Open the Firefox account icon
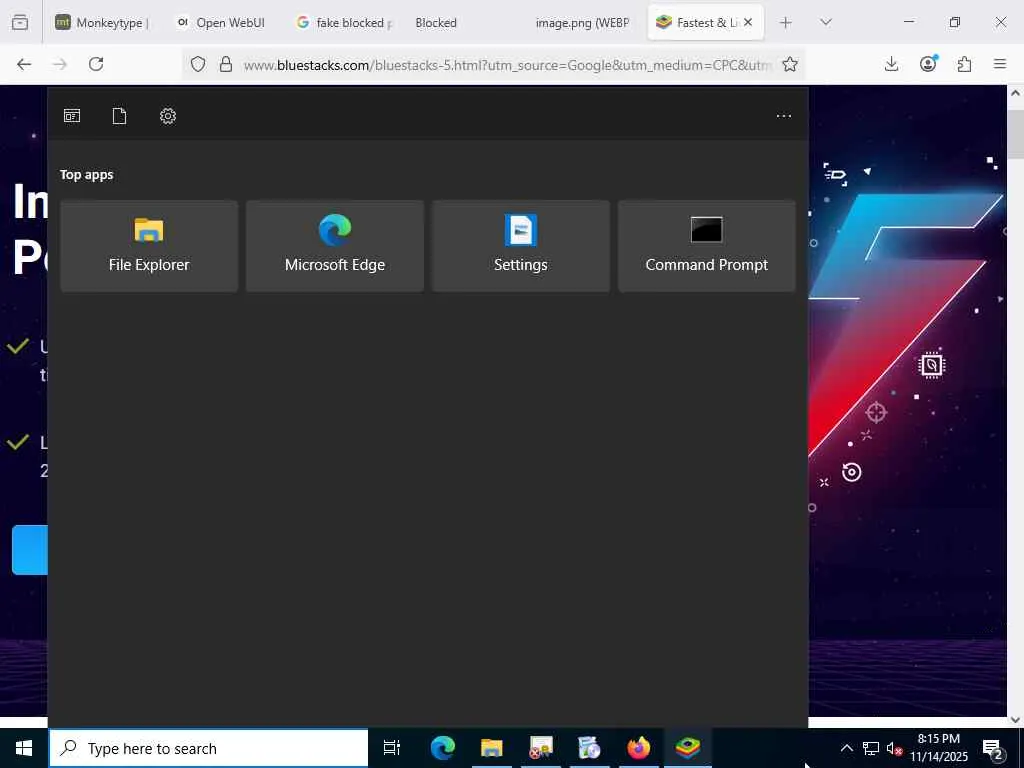Viewport: 1024px width, 768px height. click(x=928, y=64)
